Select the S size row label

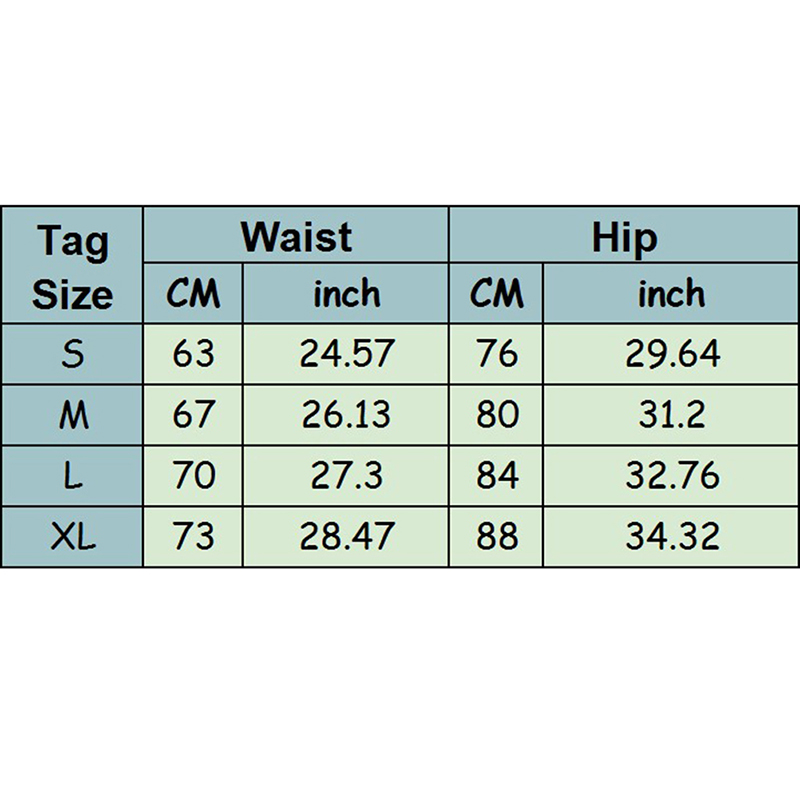point(72,354)
